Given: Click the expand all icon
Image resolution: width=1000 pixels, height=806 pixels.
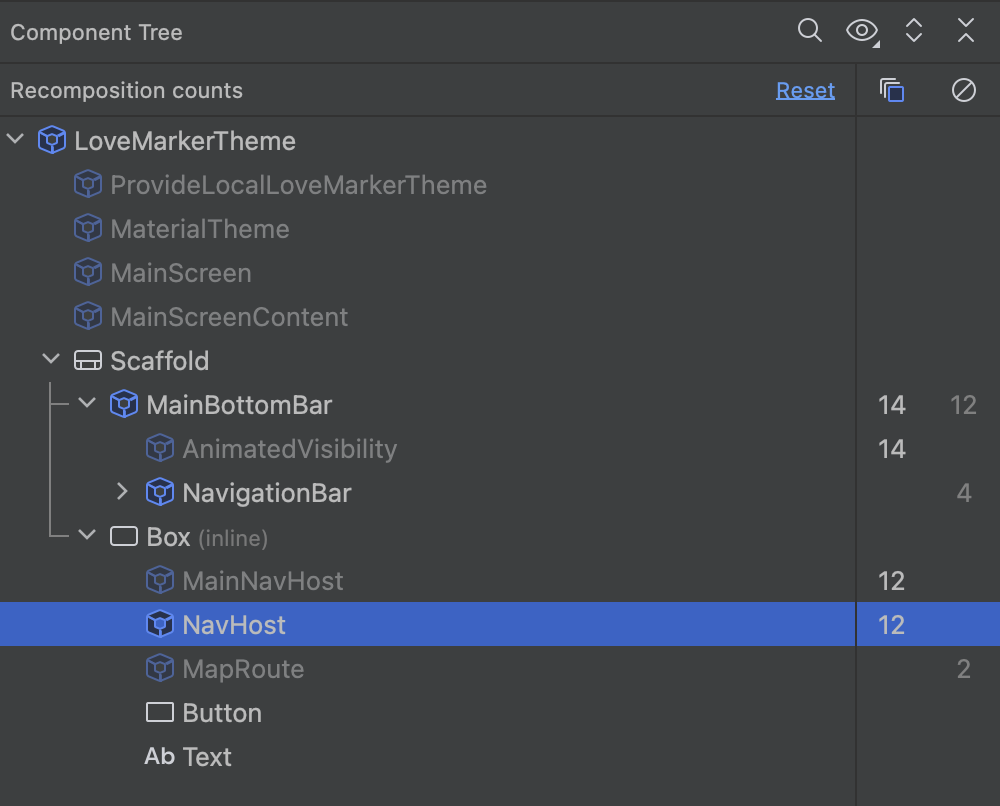Looking at the screenshot, I should (913, 31).
